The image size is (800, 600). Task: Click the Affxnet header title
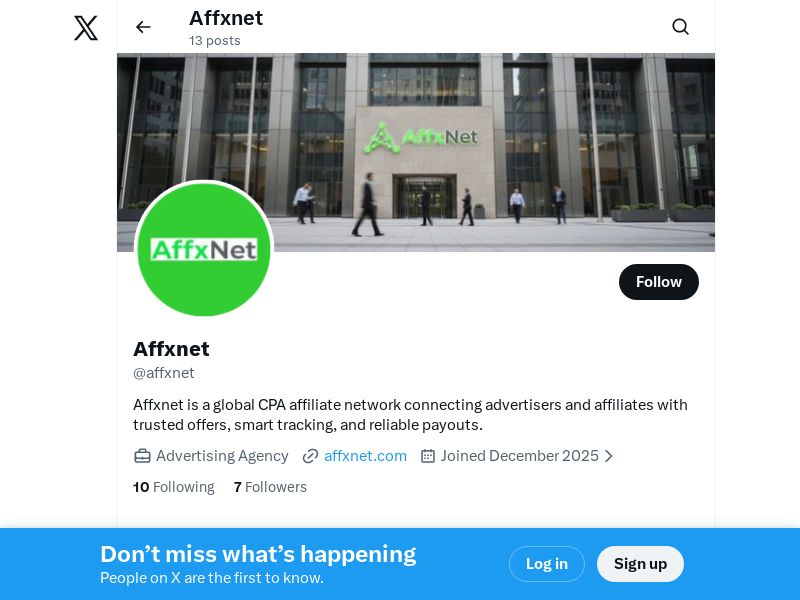(226, 18)
